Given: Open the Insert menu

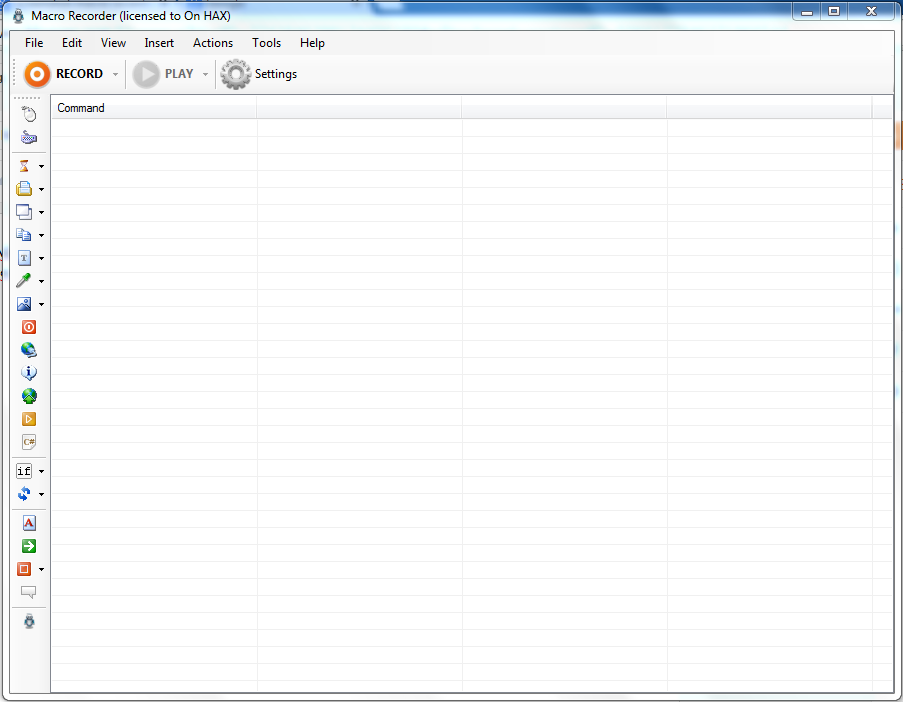Looking at the screenshot, I should 159,43.
